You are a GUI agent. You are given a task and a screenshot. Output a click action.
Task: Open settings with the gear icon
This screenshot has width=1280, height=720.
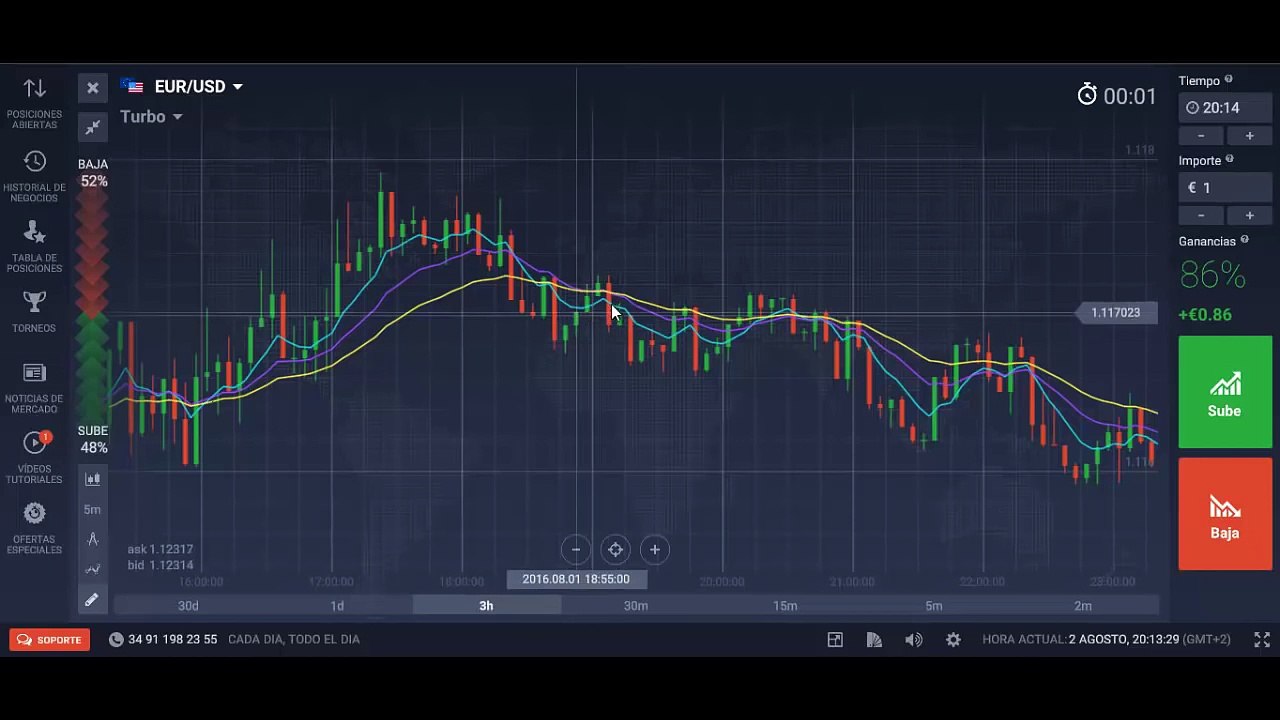pos(953,640)
